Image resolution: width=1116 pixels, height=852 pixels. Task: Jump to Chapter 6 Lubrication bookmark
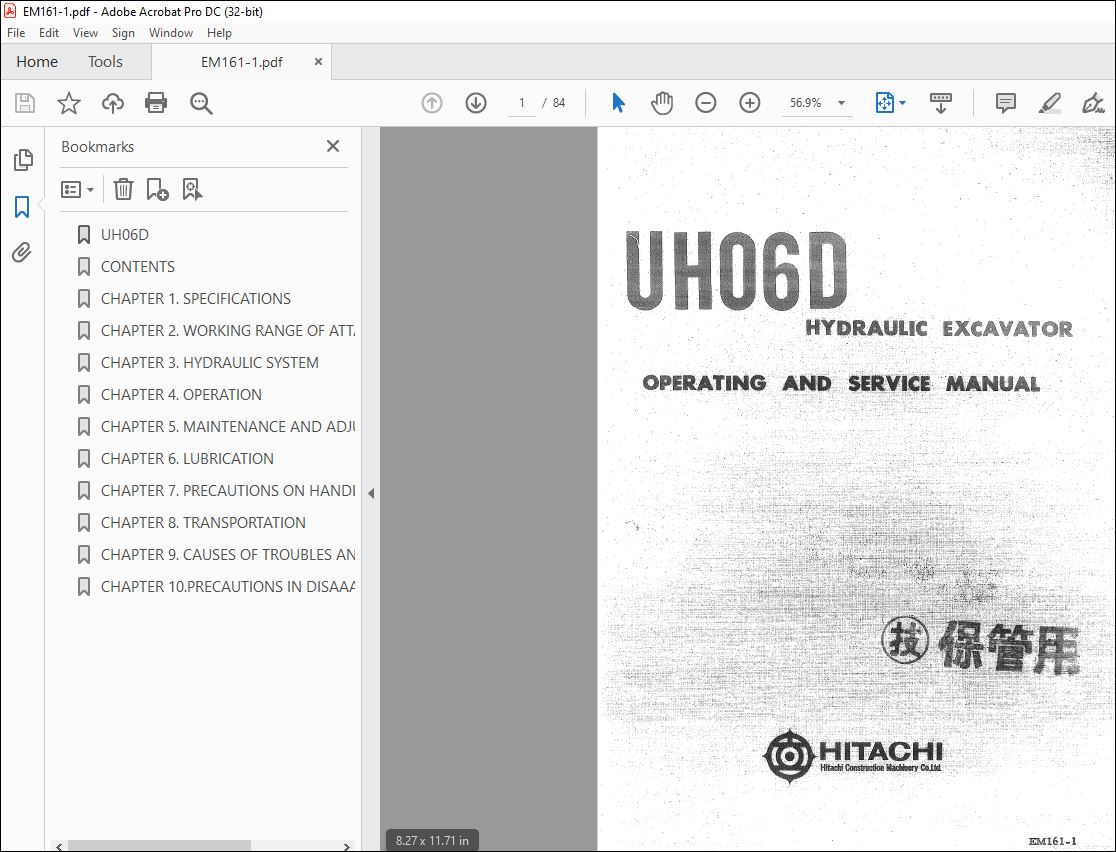point(187,458)
